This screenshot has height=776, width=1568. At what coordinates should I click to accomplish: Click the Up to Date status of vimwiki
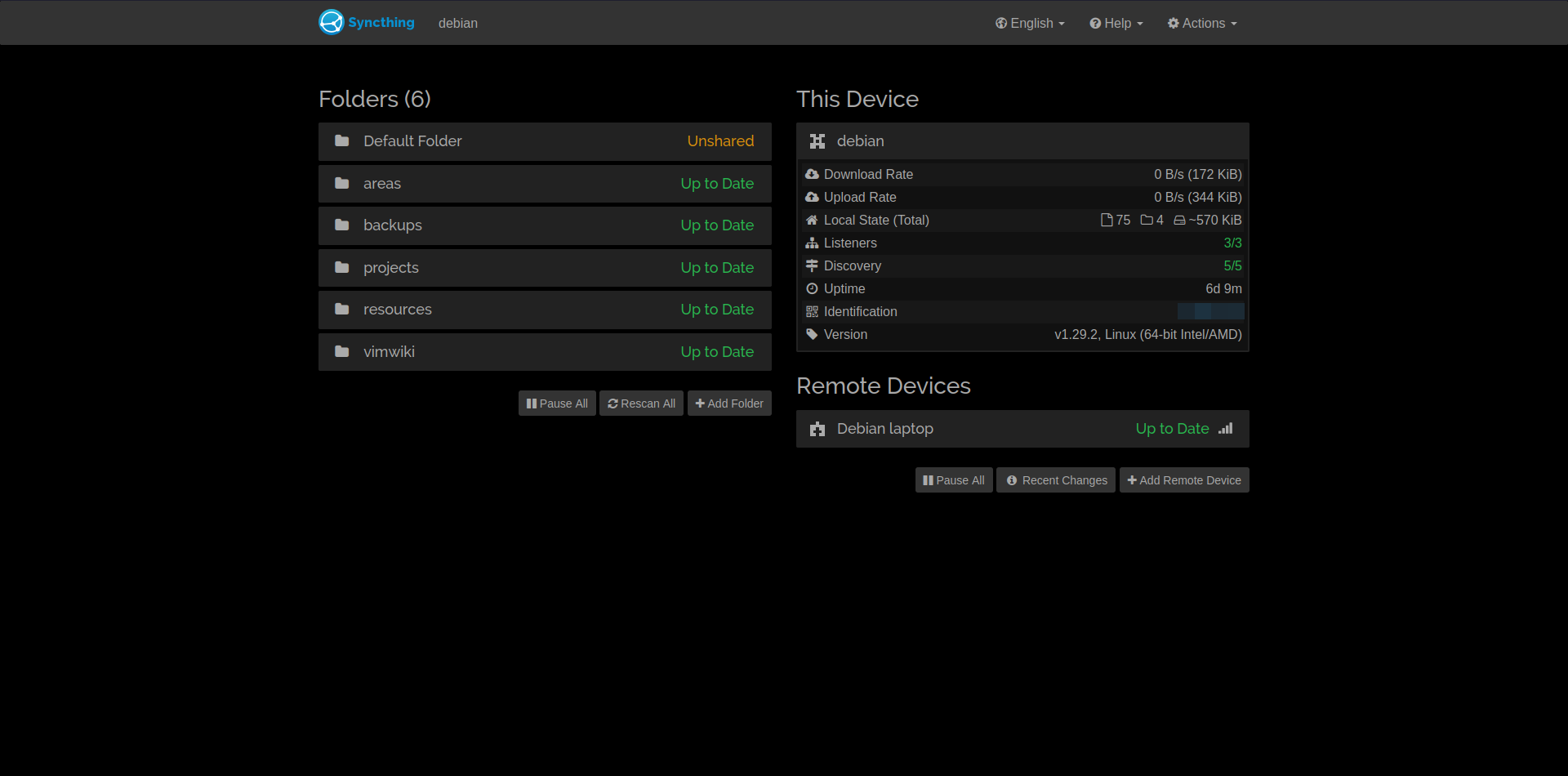click(x=717, y=351)
